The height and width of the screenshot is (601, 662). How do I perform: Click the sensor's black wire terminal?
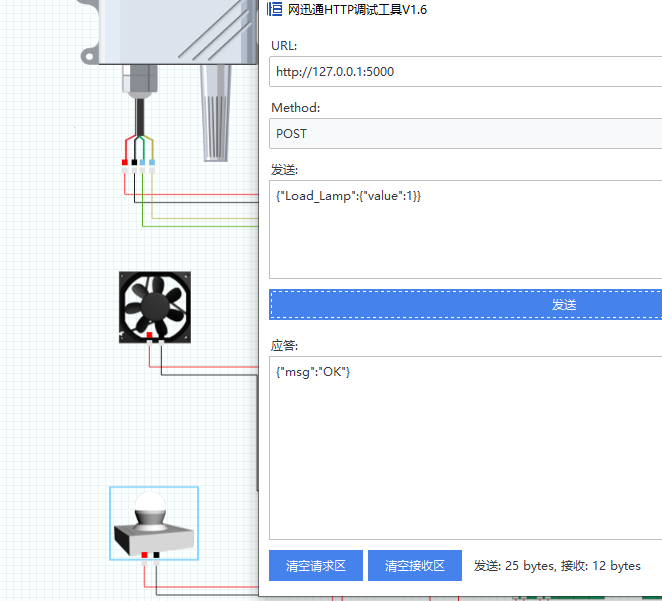[134, 163]
